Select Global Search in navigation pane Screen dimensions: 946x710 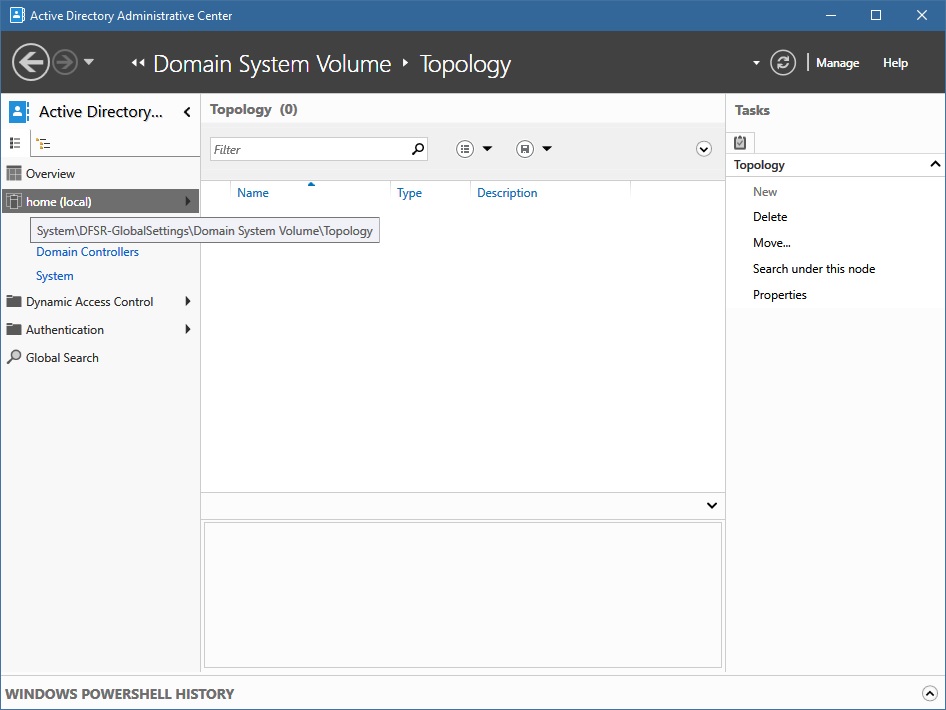[62, 358]
